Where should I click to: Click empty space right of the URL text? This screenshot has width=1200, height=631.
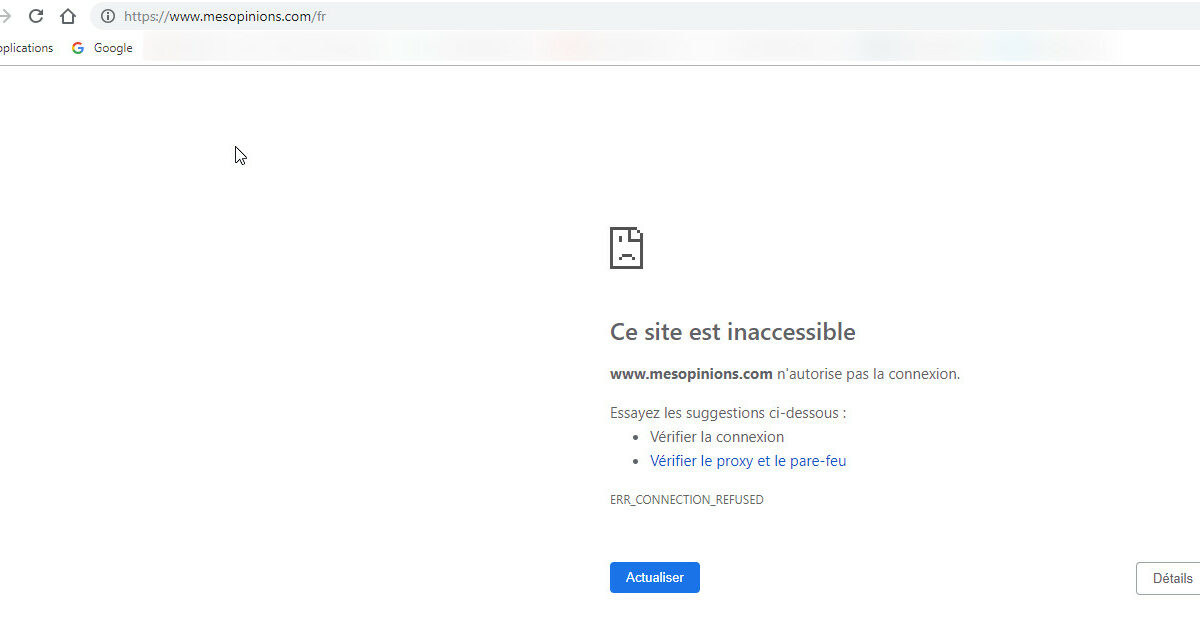[700, 16]
